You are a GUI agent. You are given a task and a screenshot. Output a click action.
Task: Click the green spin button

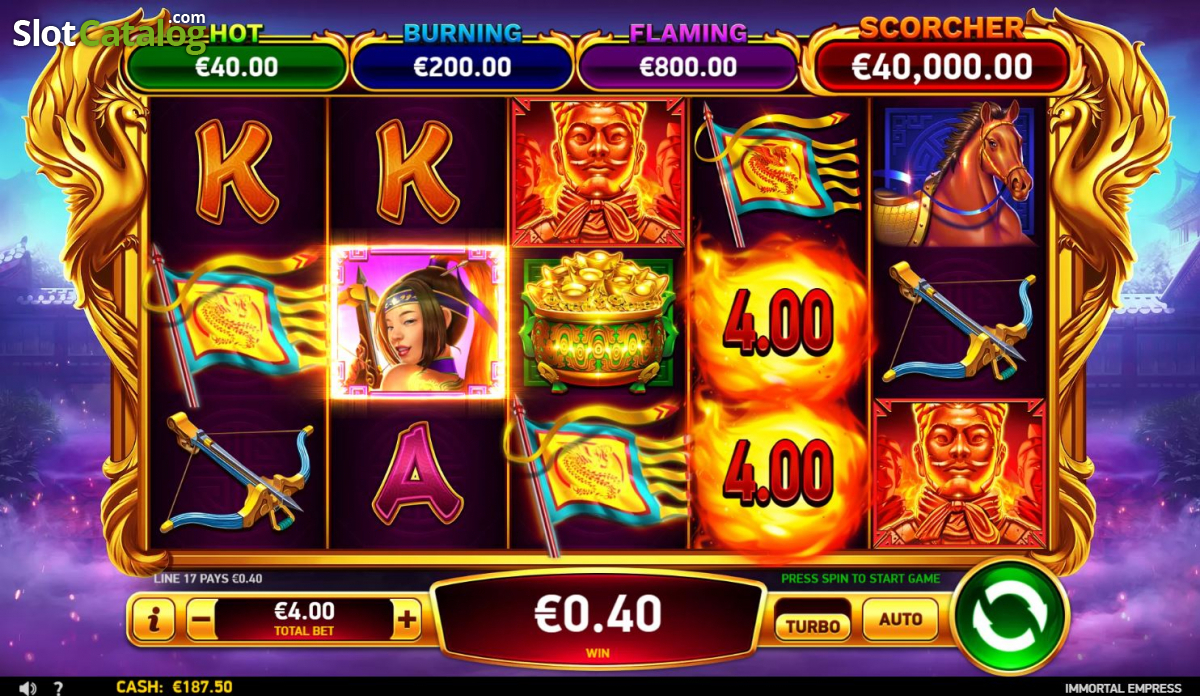coord(1010,618)
